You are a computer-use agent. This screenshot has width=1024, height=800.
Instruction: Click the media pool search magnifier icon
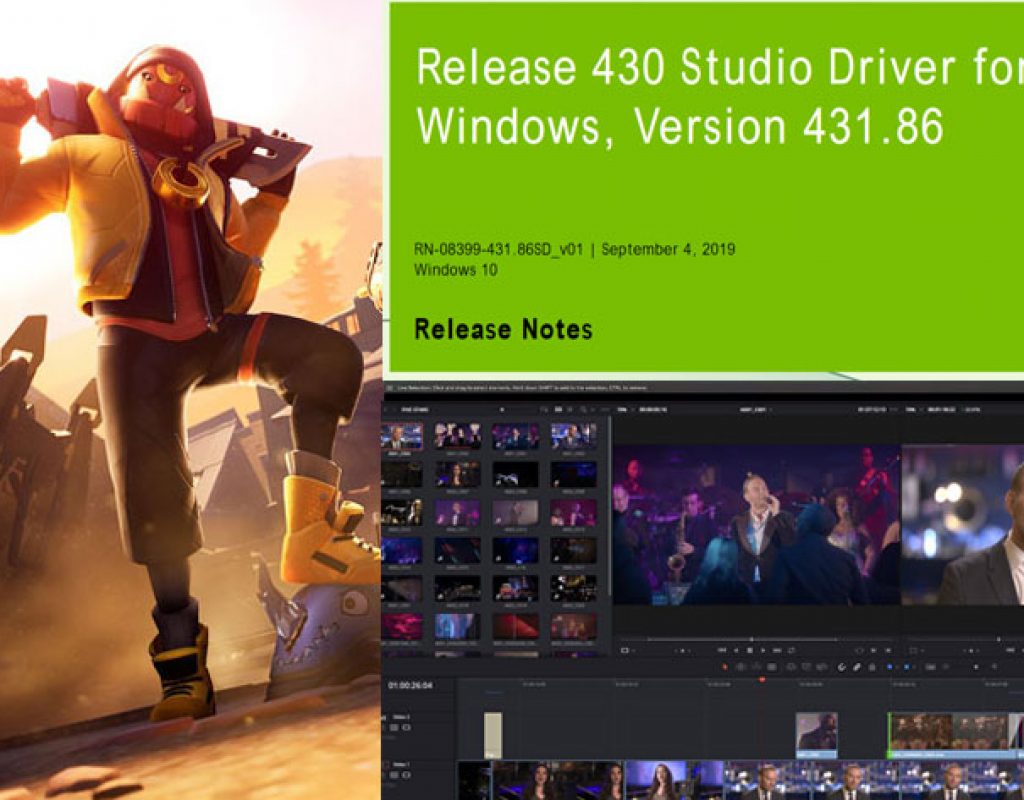pyautogui.click(x=583, y=409)
